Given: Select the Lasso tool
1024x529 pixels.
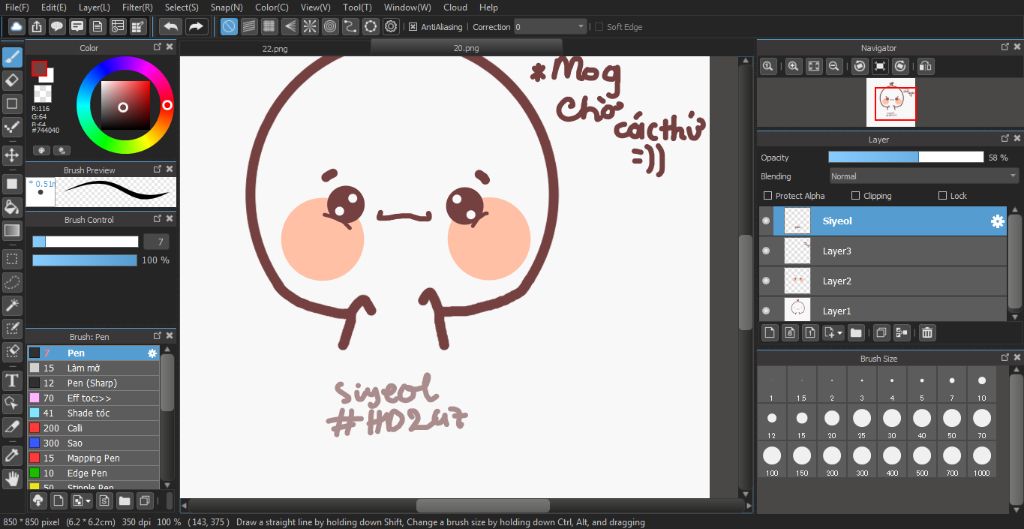Looking at the screenshot, I should point(12,282).
